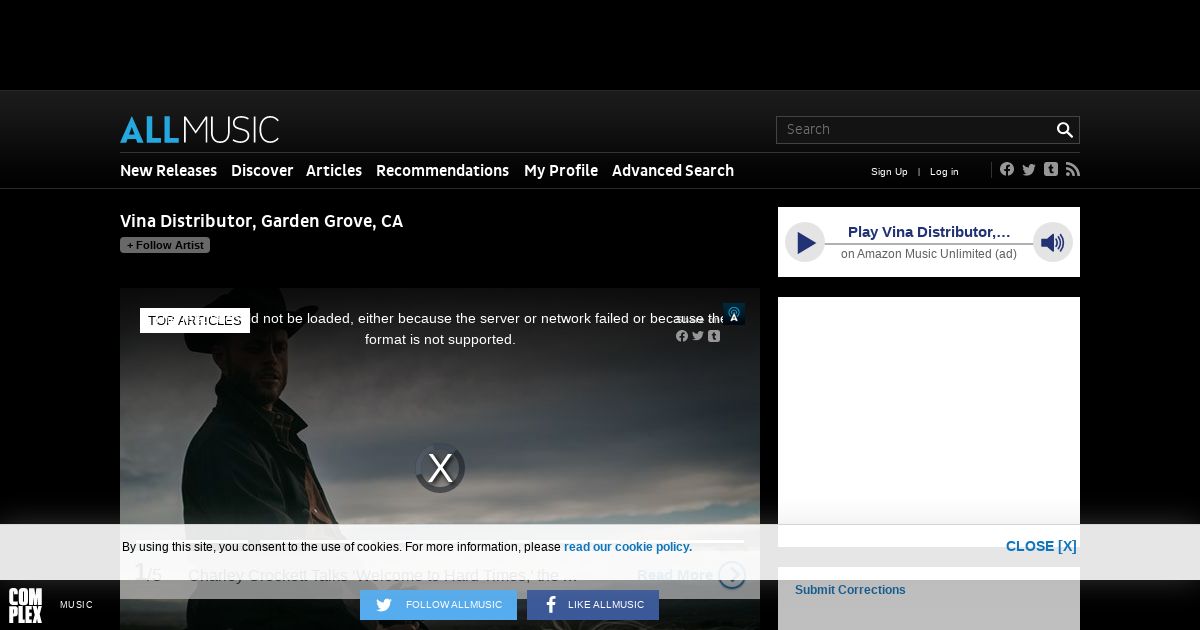Image resolution: width=1200 pixels, height=630 pixels.
Task: Share video on Twitter icon
Action: click(698, 336)
